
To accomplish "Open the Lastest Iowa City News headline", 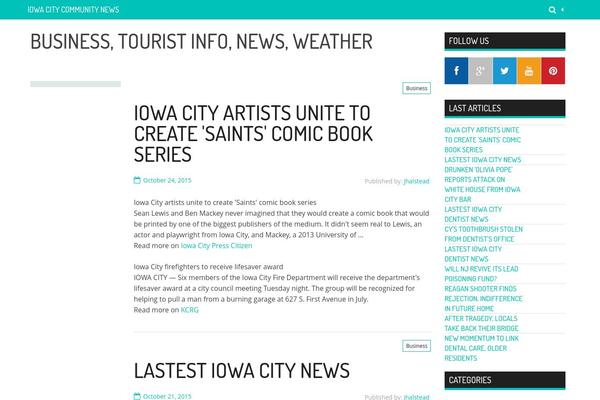I will pos(241,371).
